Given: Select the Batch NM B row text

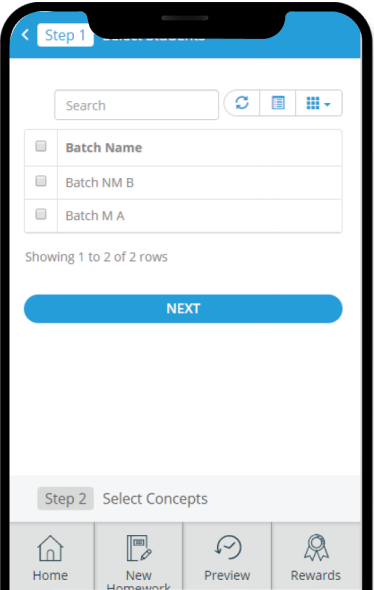Looking at the screenshot, I should tap(100, 182).
